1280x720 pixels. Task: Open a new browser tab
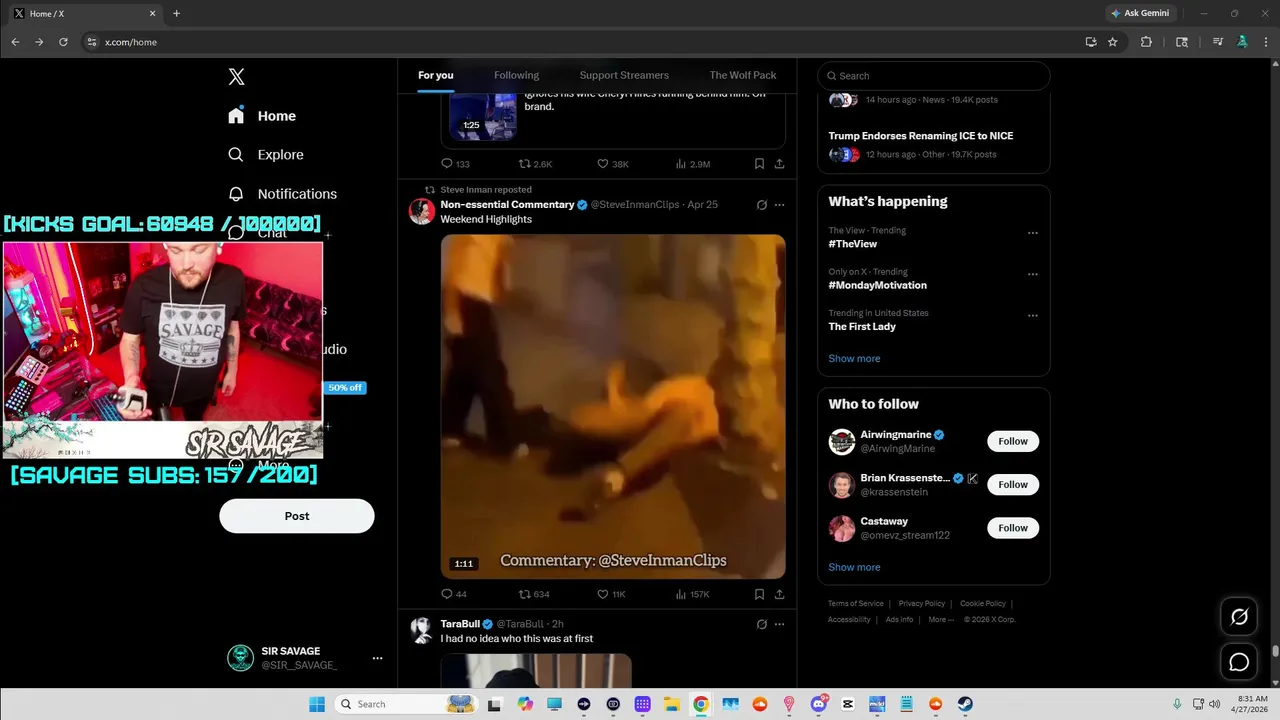point(176,13)
